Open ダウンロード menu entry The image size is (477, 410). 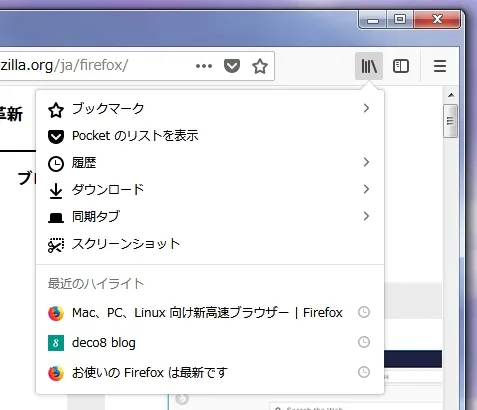[x=210, y=190]
